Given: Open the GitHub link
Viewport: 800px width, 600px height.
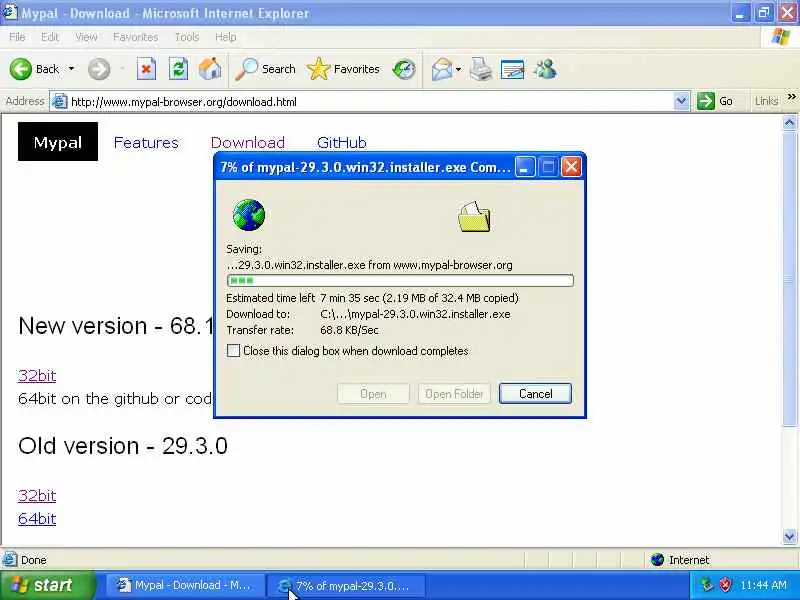Looking at the screenshot, I should 342,142.
